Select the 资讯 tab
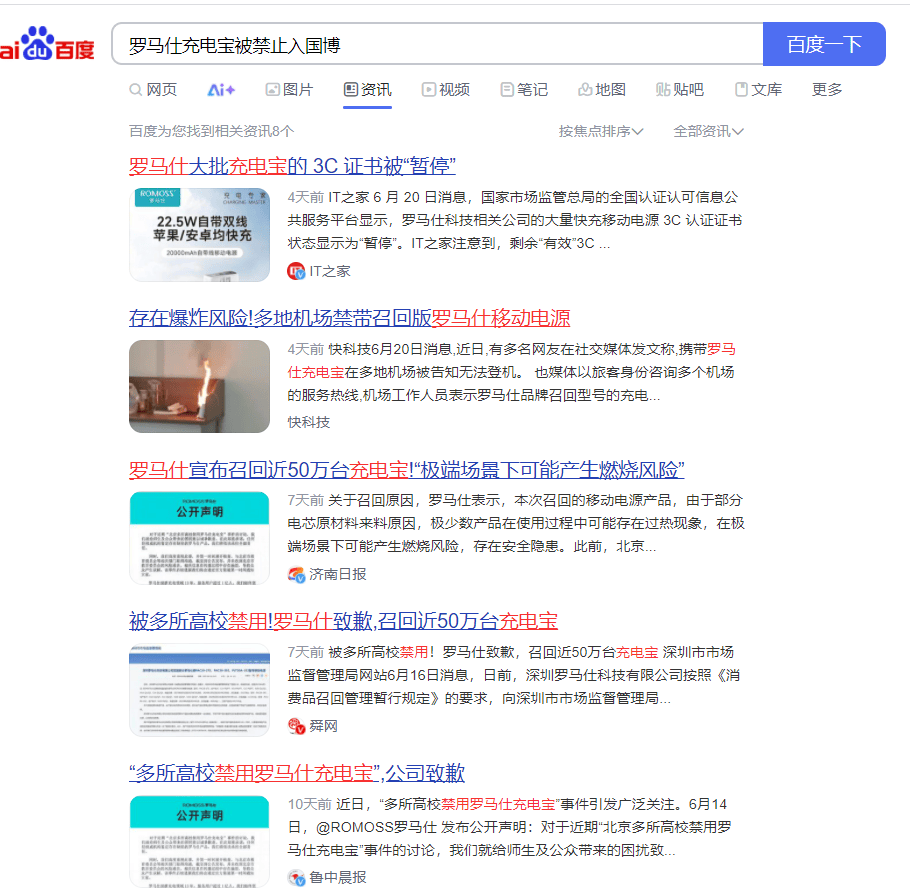 368,90
